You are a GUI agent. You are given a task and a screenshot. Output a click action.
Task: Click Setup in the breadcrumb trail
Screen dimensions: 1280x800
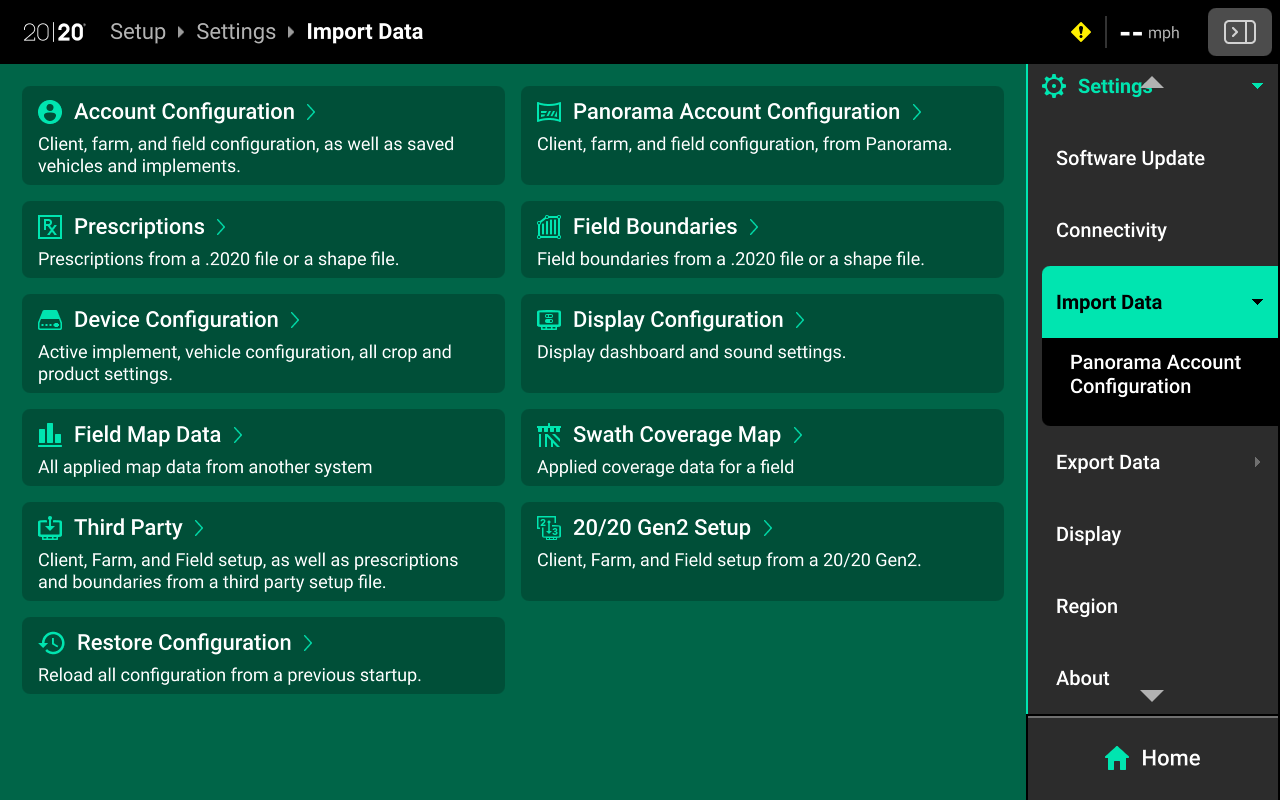pos(138,31)
